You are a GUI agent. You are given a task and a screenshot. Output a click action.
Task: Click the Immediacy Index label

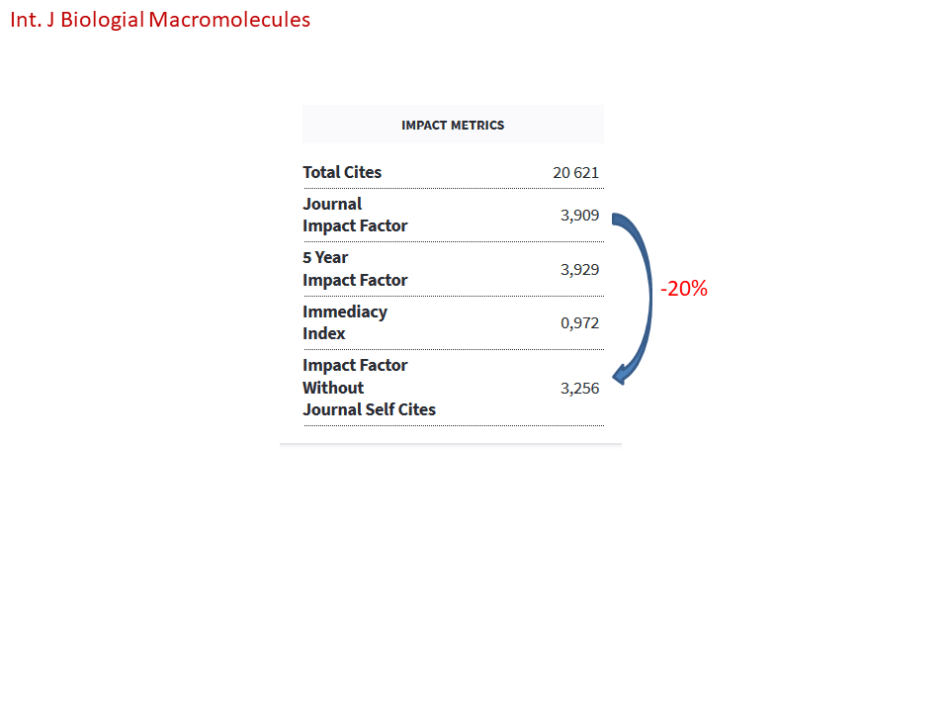(x=345, y=322)
